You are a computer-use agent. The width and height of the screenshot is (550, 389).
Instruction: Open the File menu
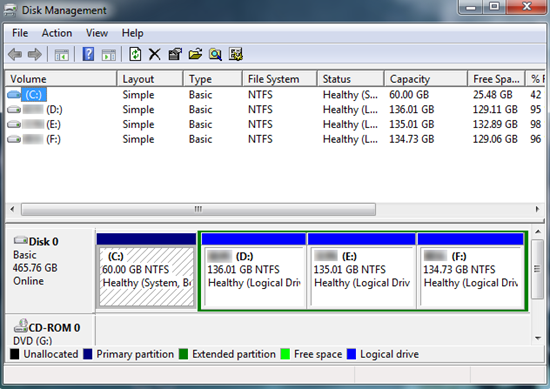(20, 33)
